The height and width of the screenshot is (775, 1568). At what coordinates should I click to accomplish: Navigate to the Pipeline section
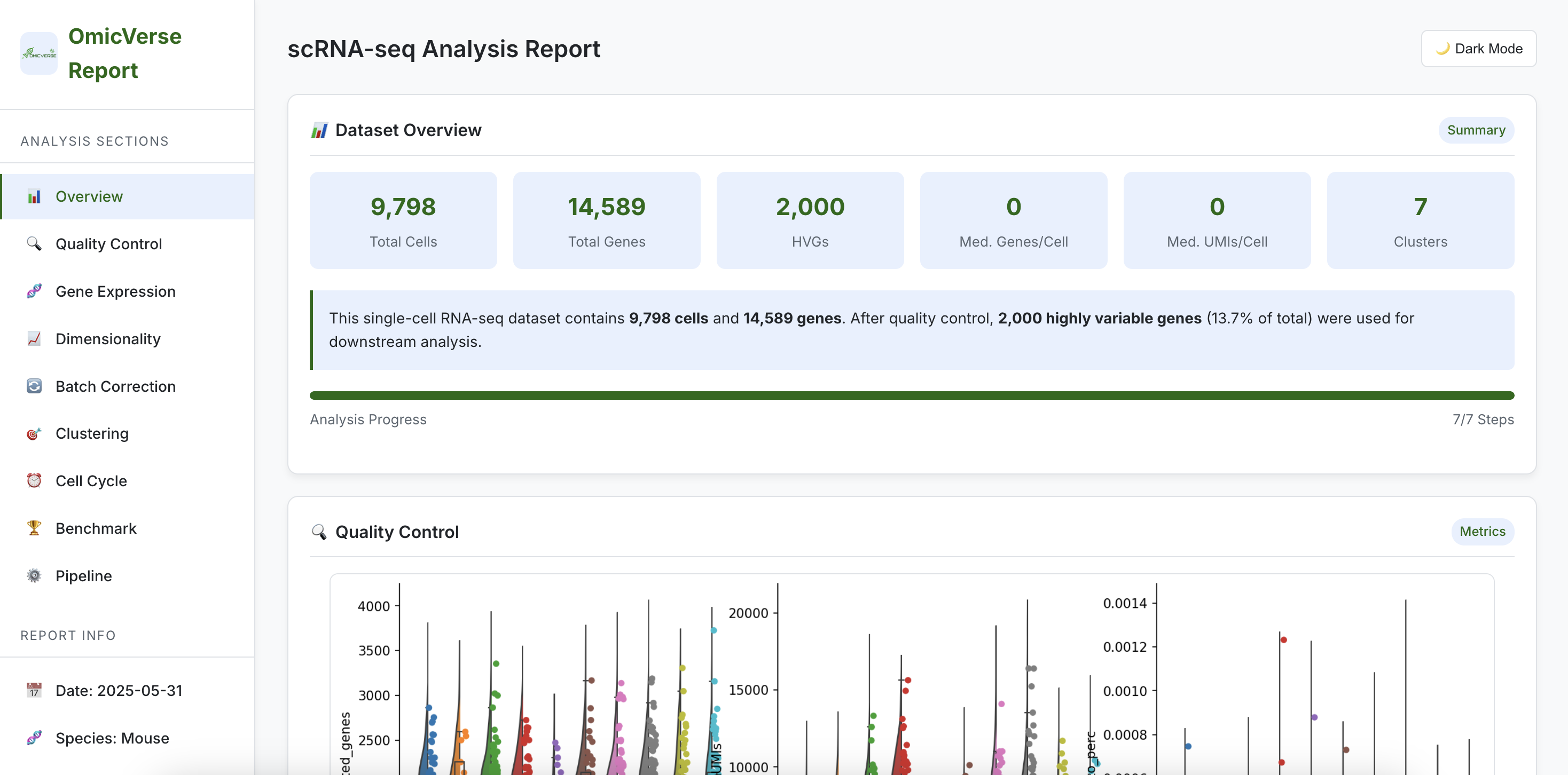[x=84, y=575]
